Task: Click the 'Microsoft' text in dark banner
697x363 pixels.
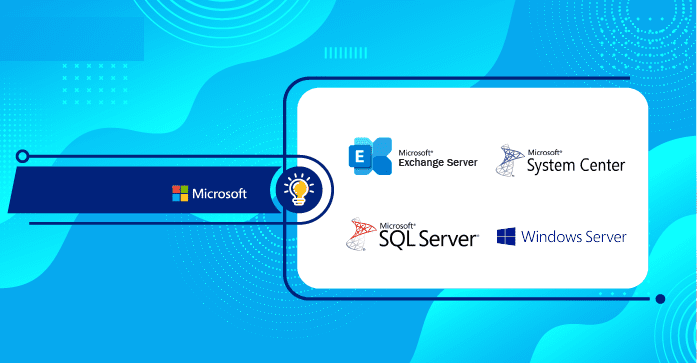Action: pos(219,194)
